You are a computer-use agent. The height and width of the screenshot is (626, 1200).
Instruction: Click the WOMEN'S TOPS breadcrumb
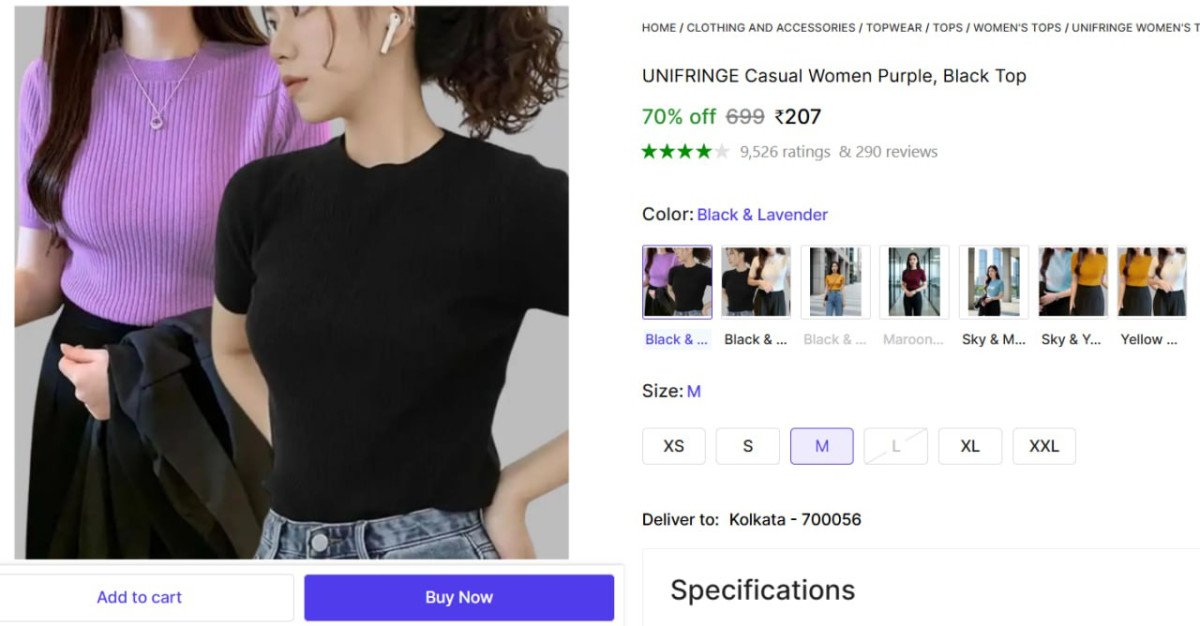(x=1019, y=27)
